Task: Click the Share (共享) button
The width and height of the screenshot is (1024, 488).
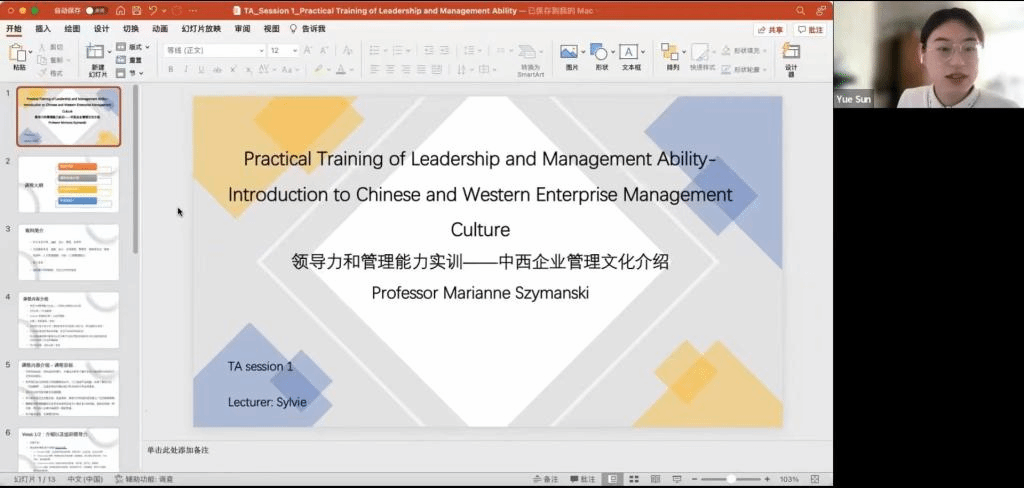Action: click(771, 30)
